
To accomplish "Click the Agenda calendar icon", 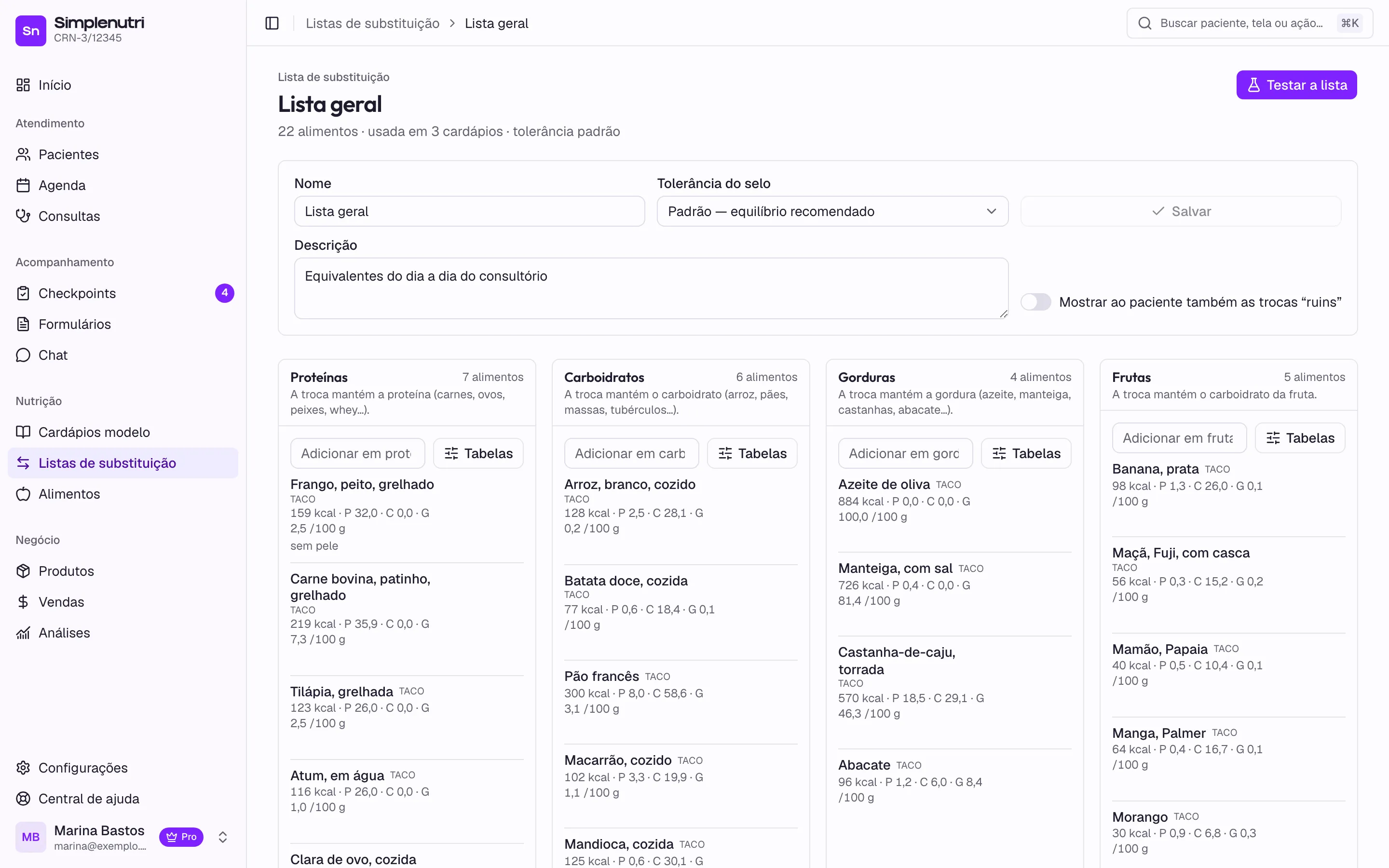I will 23,186.
